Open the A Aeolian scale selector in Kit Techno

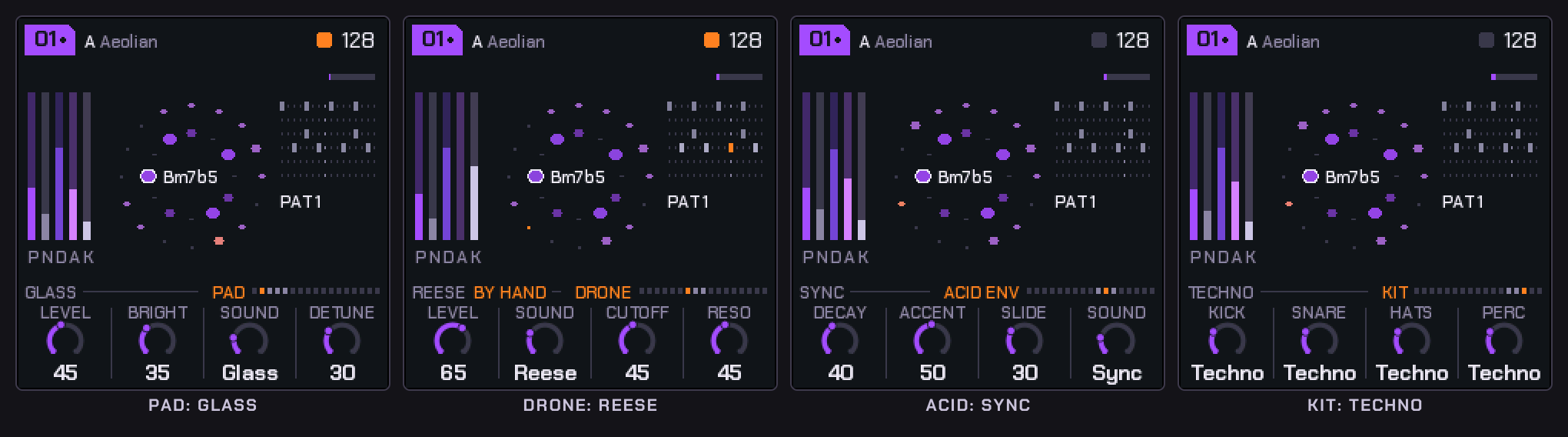1284,42
